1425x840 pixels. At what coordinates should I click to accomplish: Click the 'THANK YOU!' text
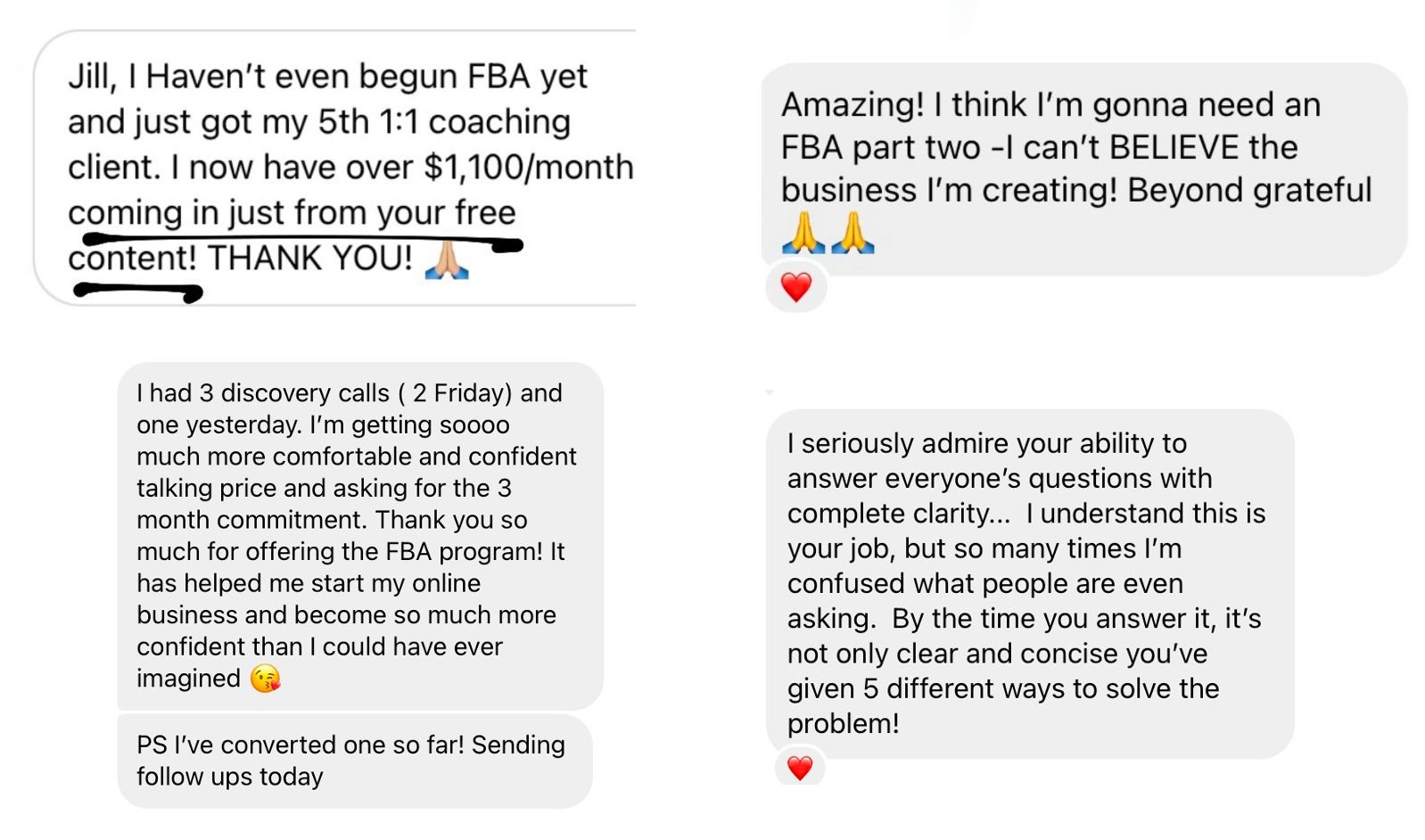pos(310,259)
